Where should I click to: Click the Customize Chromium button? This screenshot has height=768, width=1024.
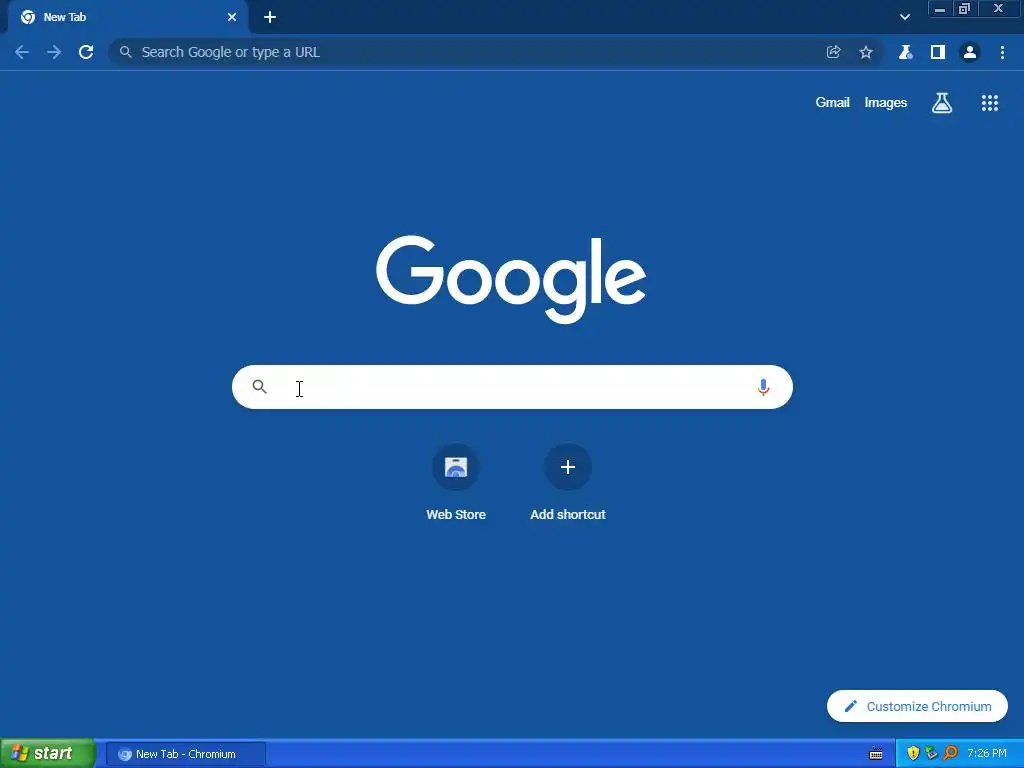tap(917, 706)
